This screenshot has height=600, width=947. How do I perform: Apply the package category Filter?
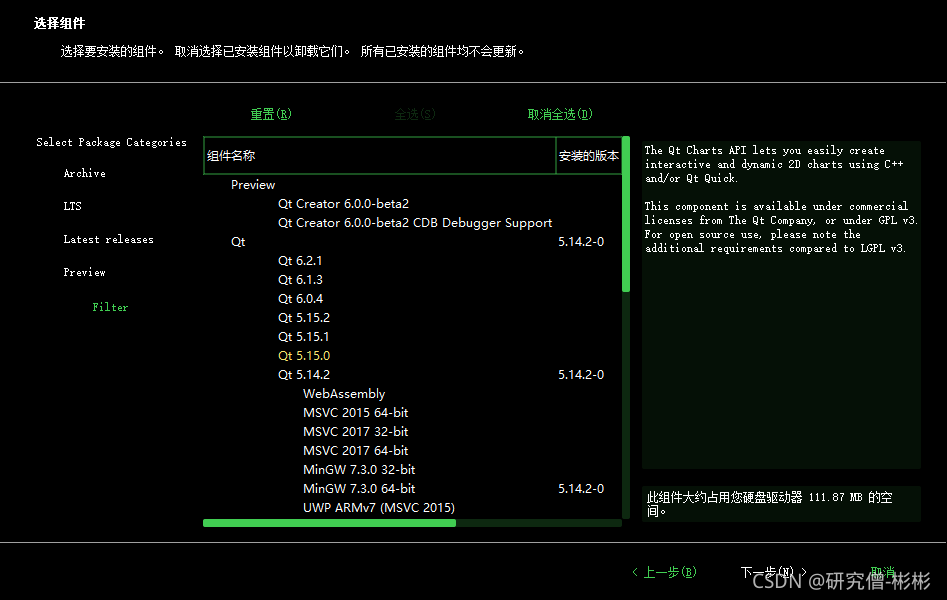(110, 307)
